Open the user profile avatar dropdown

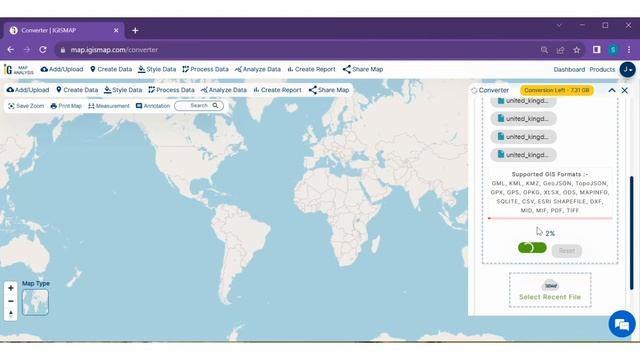click(627, 69)
